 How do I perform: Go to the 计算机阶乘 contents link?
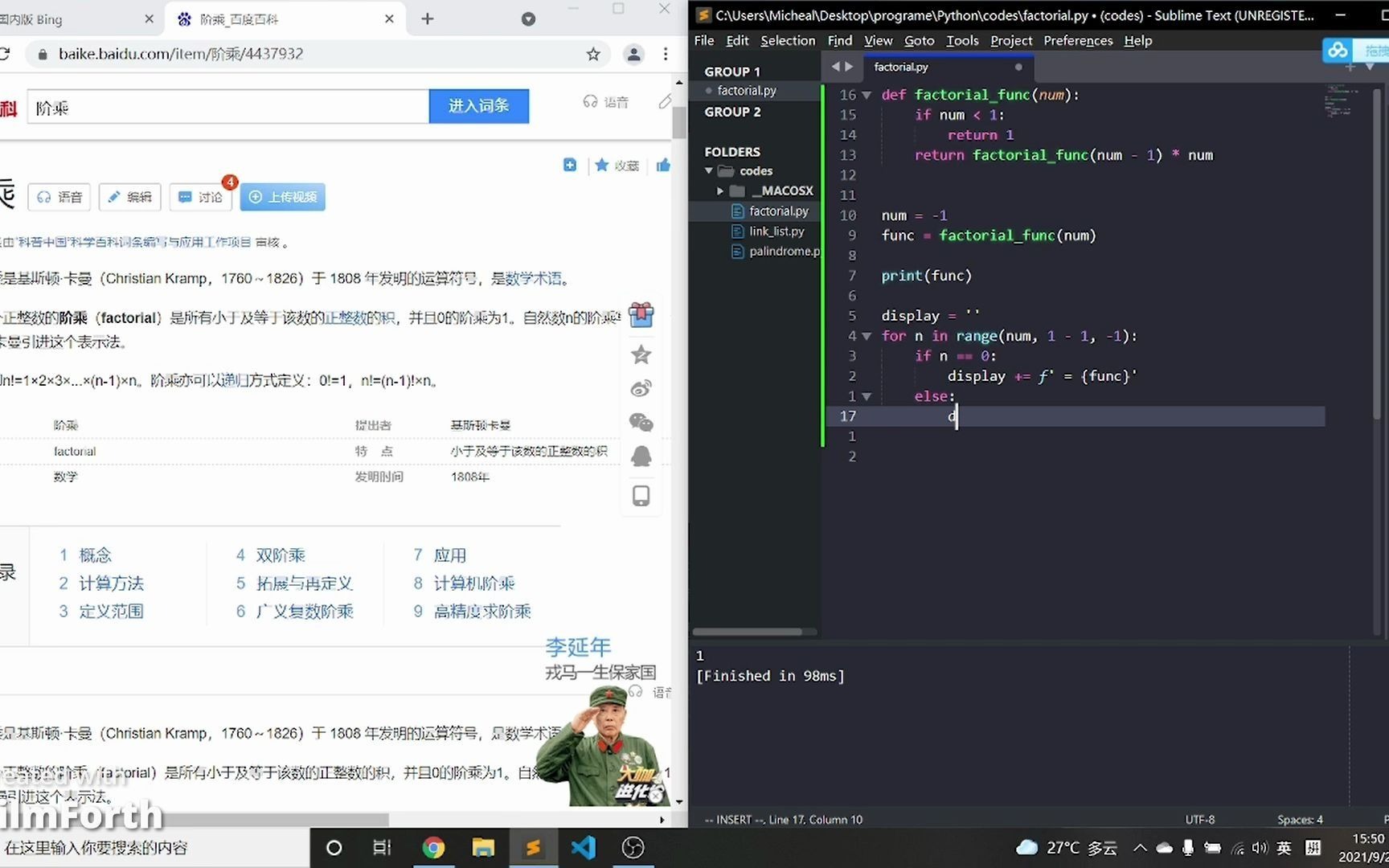tap(474, 583)
